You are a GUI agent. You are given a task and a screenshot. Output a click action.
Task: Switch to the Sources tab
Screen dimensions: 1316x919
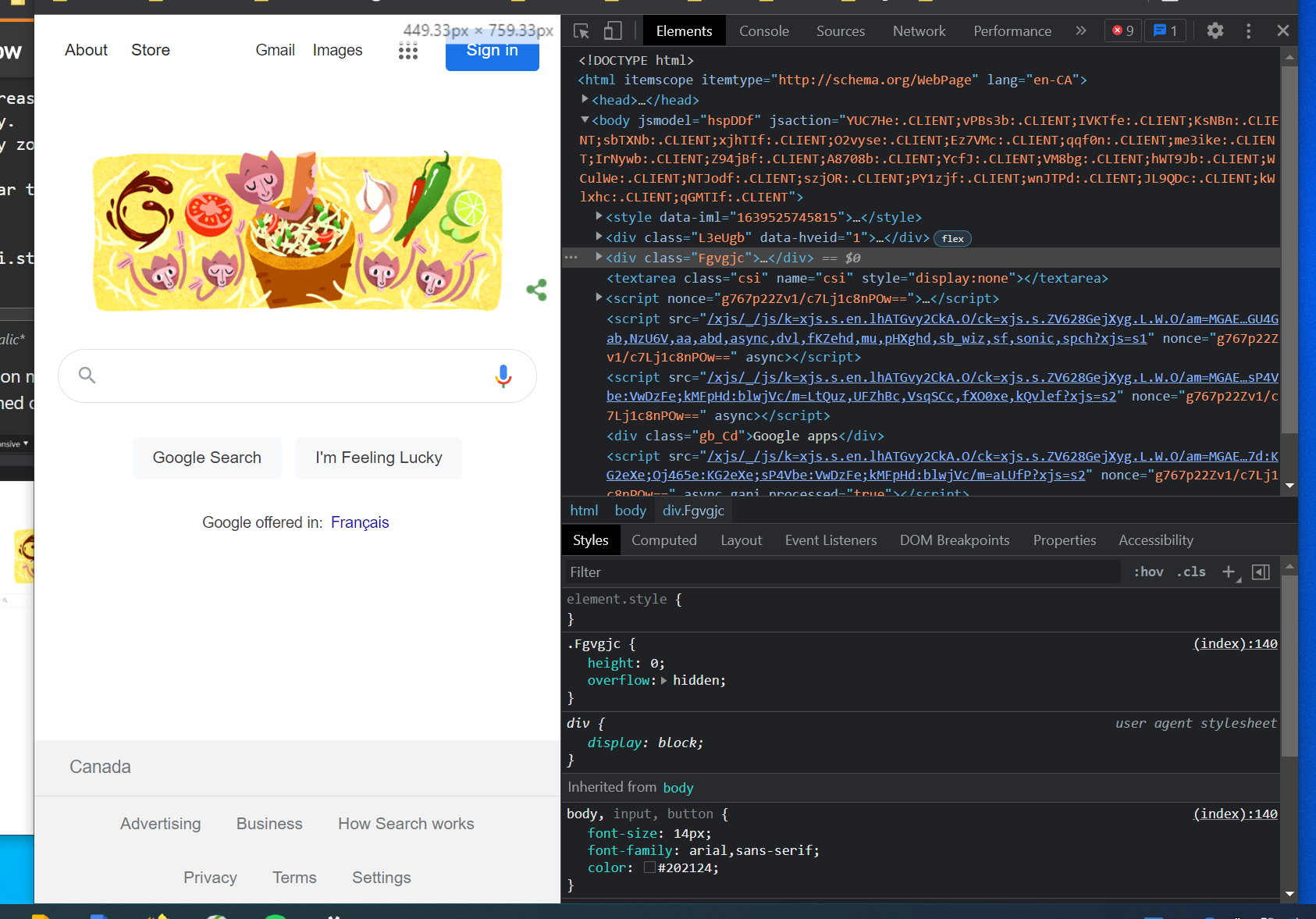(x=841, y=31)
